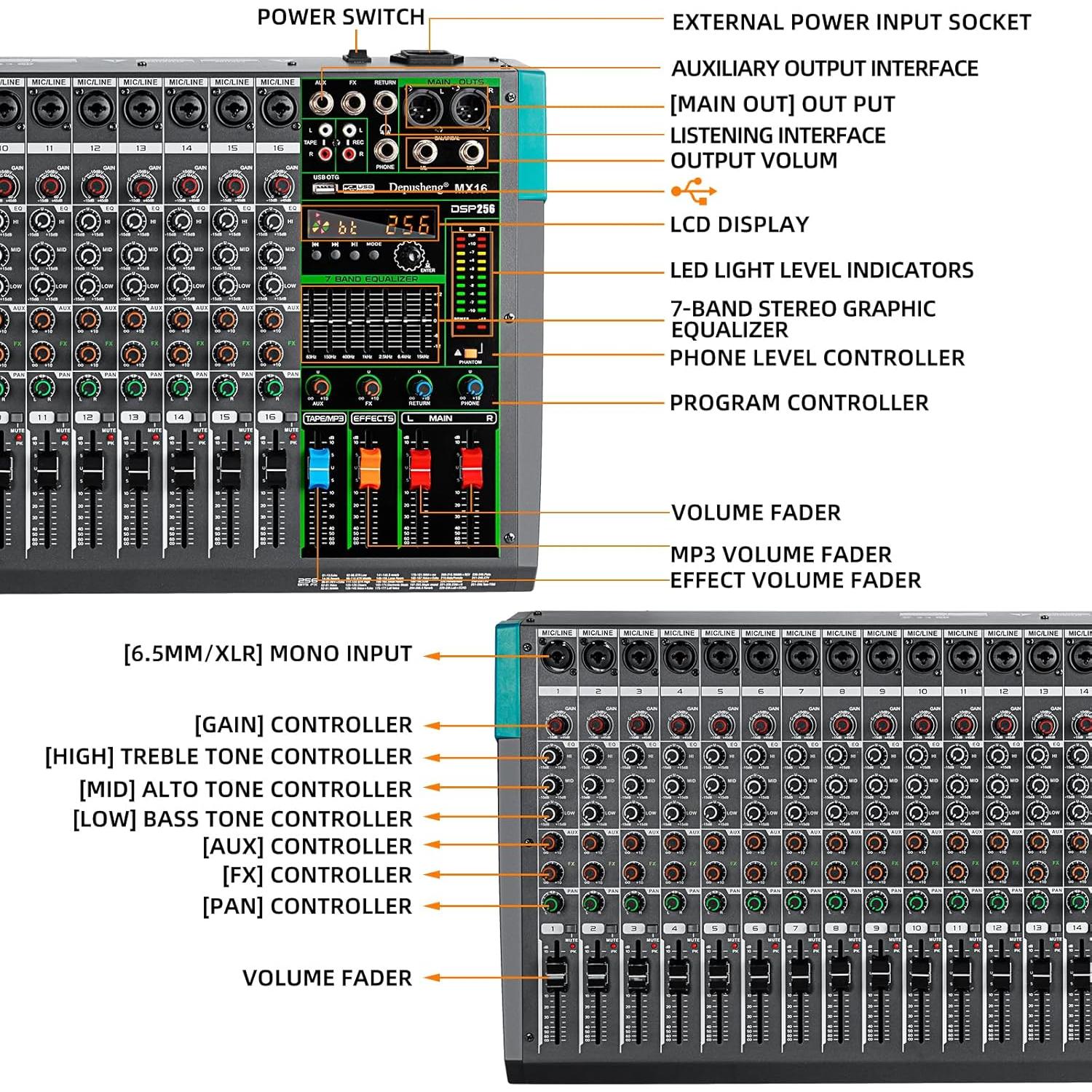
Task: Click the LED level meter clip indicator
Action: (461, 239)
